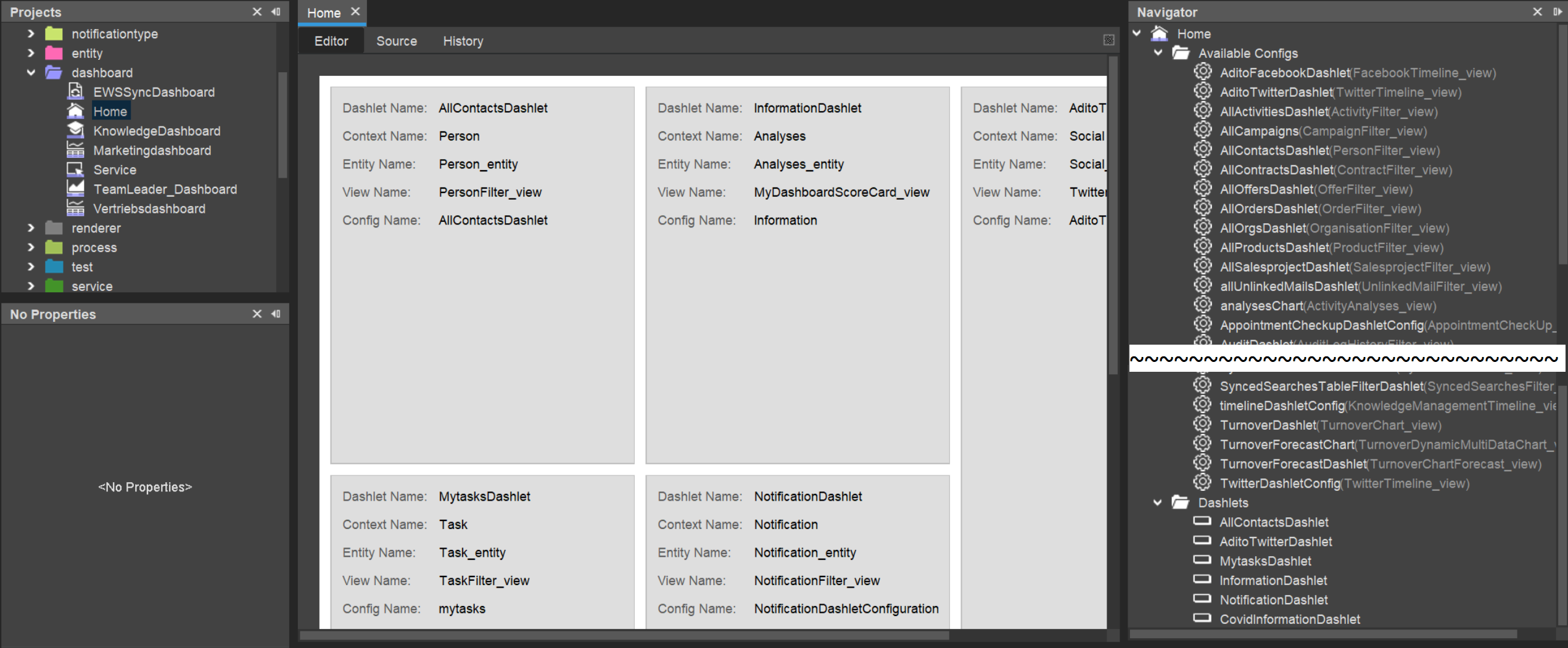
Task: Select the TurnoverForecastChart gear icon
Action: tap(1203, 444)
